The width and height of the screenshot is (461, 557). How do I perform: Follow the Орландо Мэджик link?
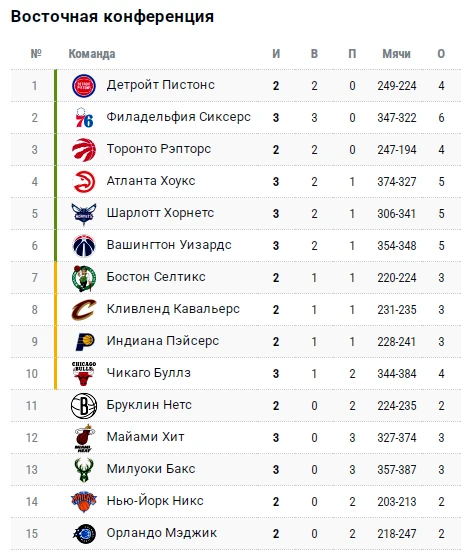click(162, 533)
